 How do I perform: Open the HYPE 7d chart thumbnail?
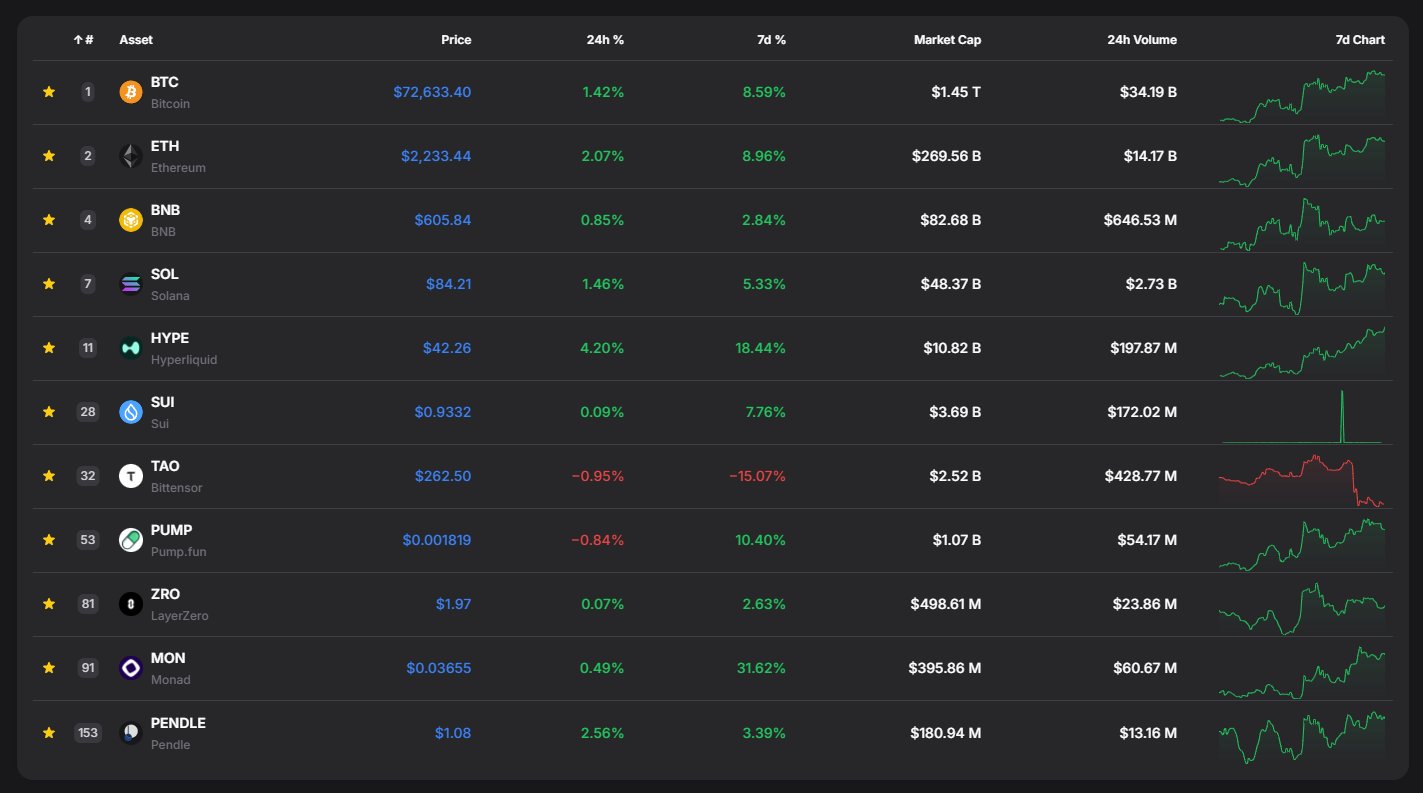tap(1302, 349)
